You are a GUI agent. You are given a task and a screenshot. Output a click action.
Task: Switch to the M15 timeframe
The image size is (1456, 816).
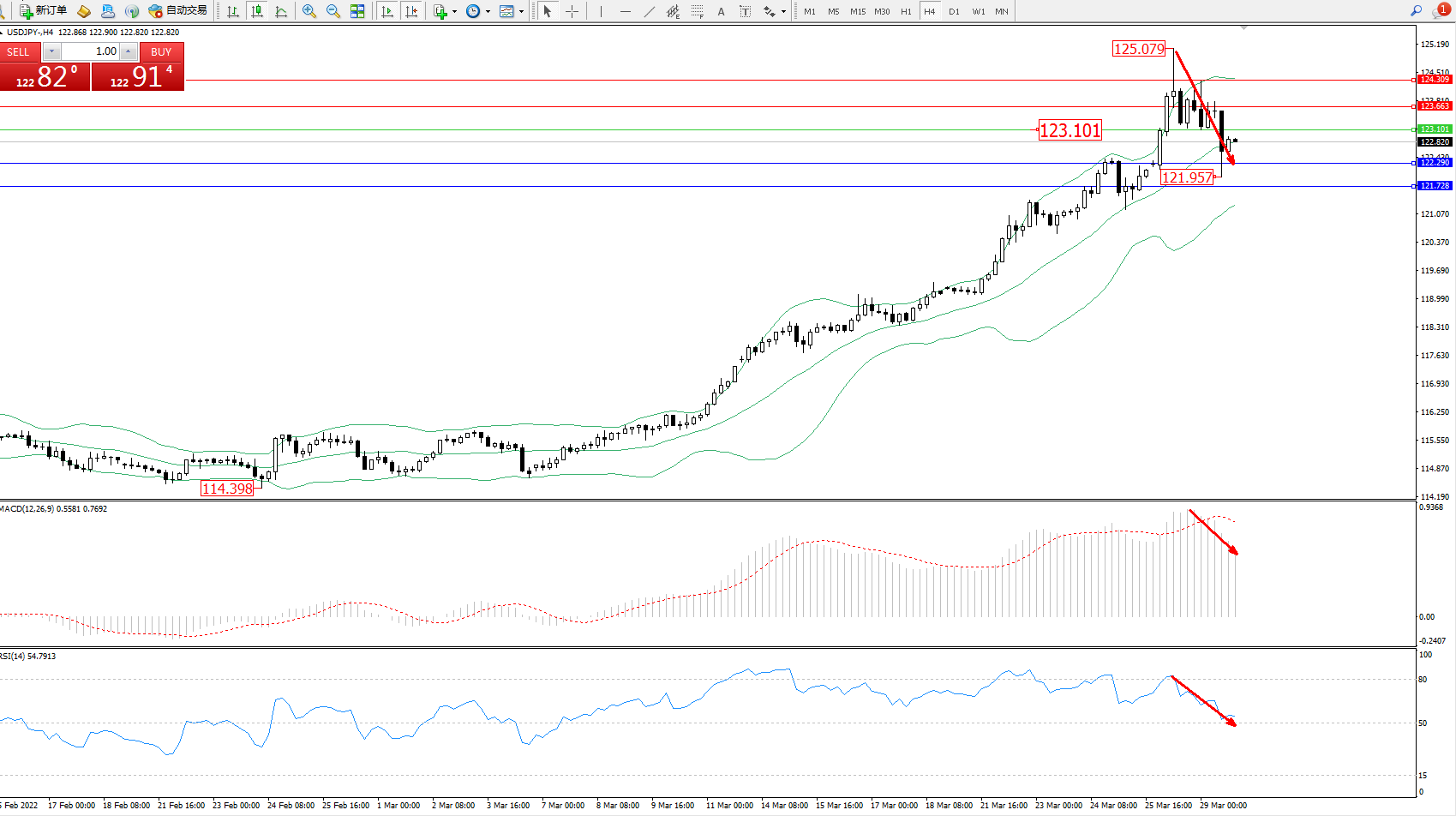858,11
